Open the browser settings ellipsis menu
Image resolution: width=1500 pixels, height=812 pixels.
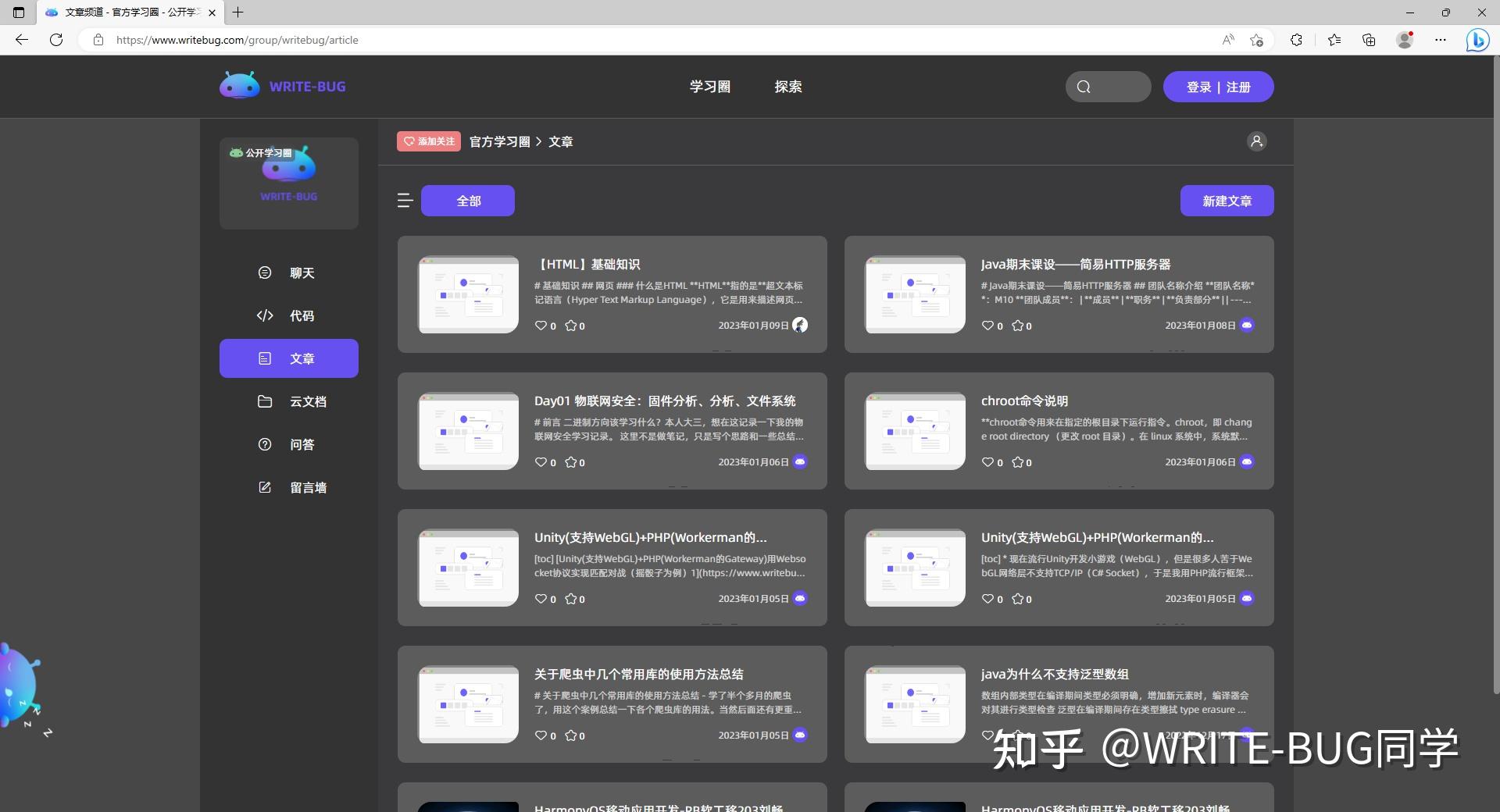pyautogui.click(x=1441, y=40)
